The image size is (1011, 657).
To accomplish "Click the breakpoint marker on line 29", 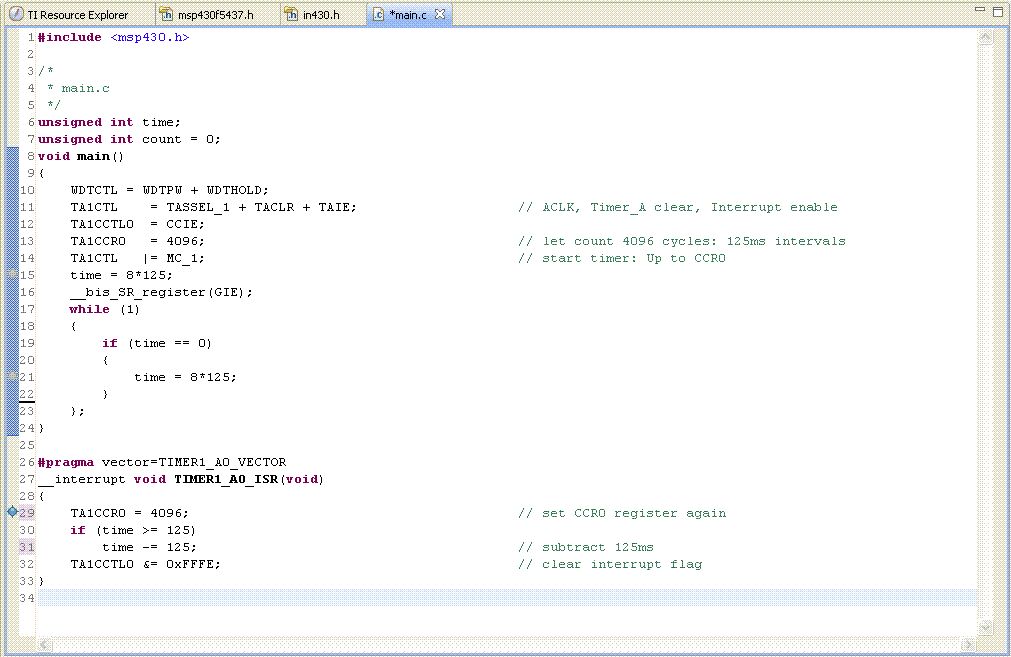I will (x=11, y=513).
